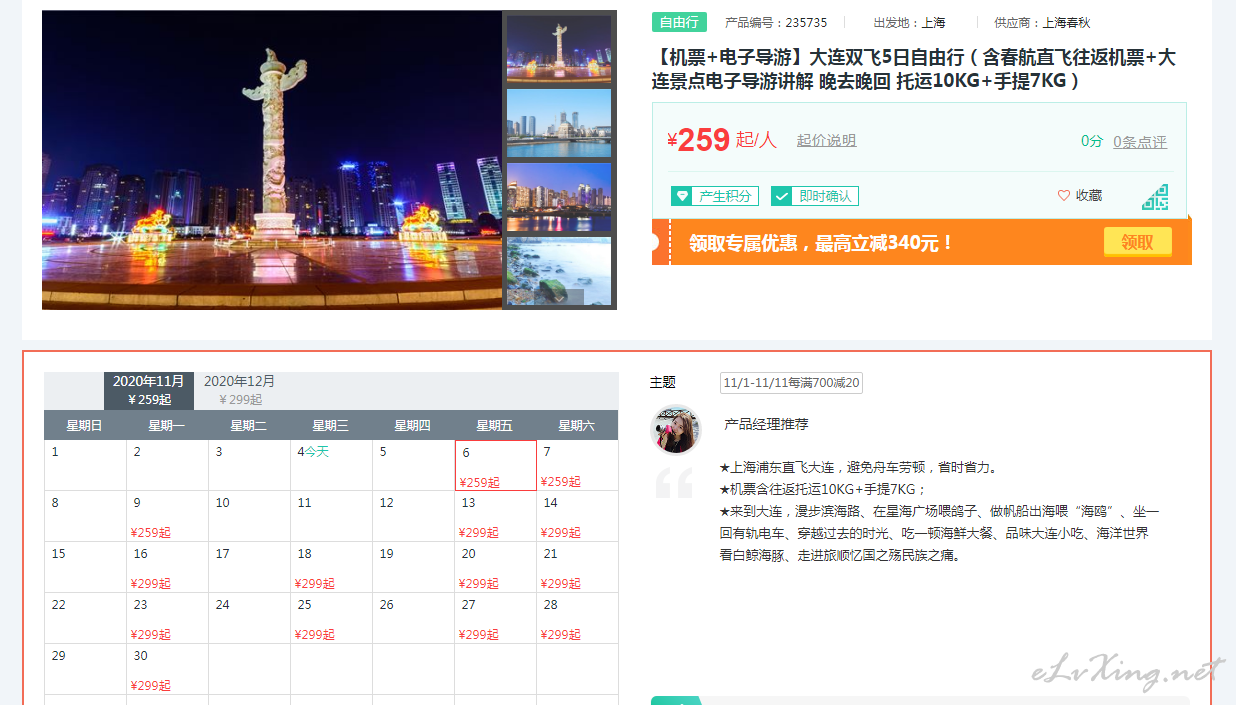Select November 9 priced ¥259起

[x=168, y=517]
